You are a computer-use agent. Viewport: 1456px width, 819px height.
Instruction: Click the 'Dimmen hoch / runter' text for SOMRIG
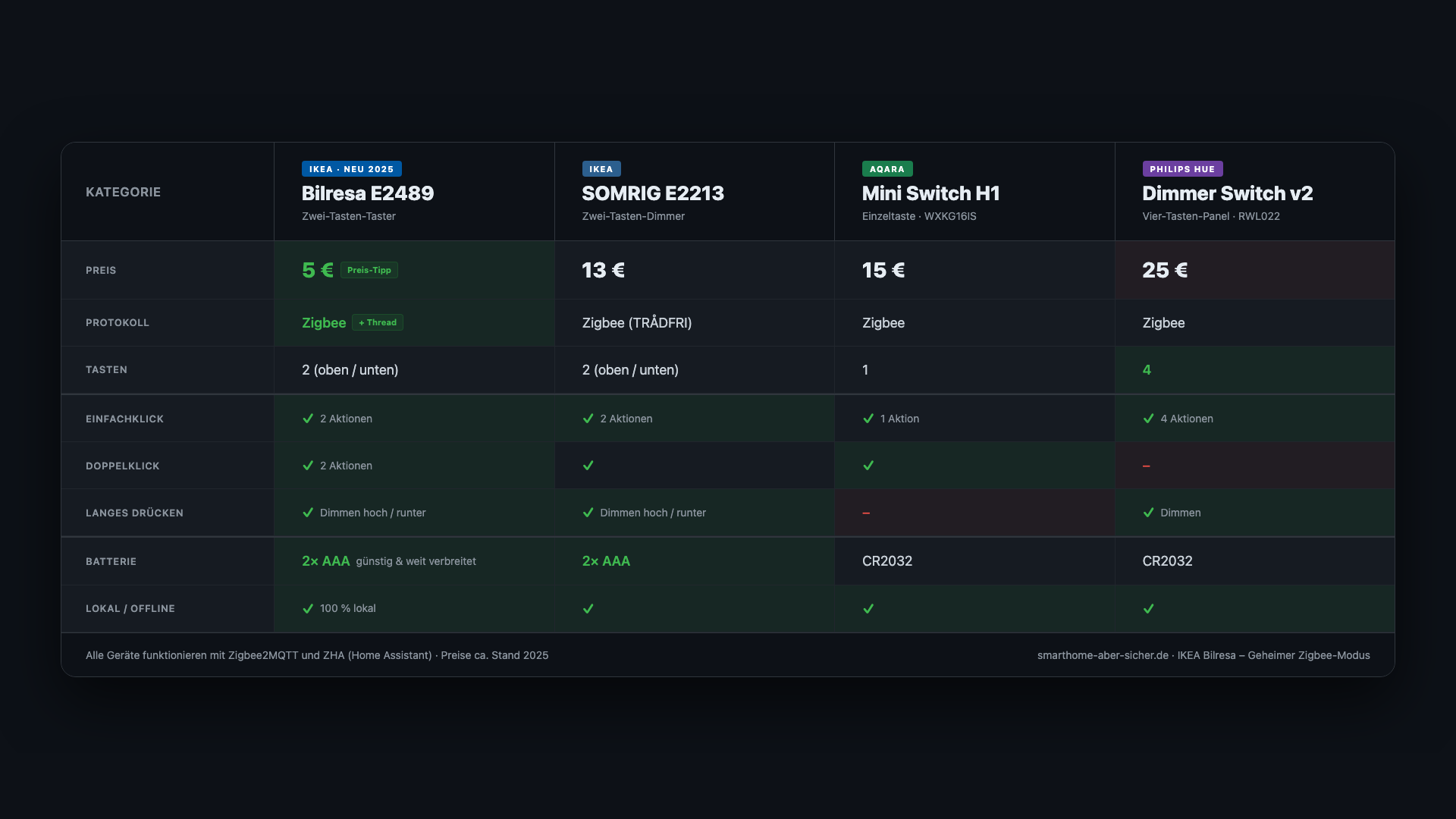653,513
